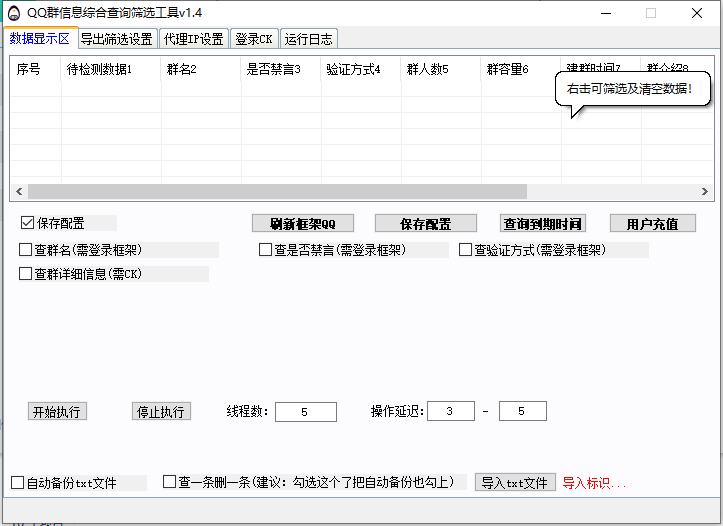Image resolution: width=723 pixels, height=526 pixels.
Task: Click the 刷新框架QQ button
Action: [303, 223]
